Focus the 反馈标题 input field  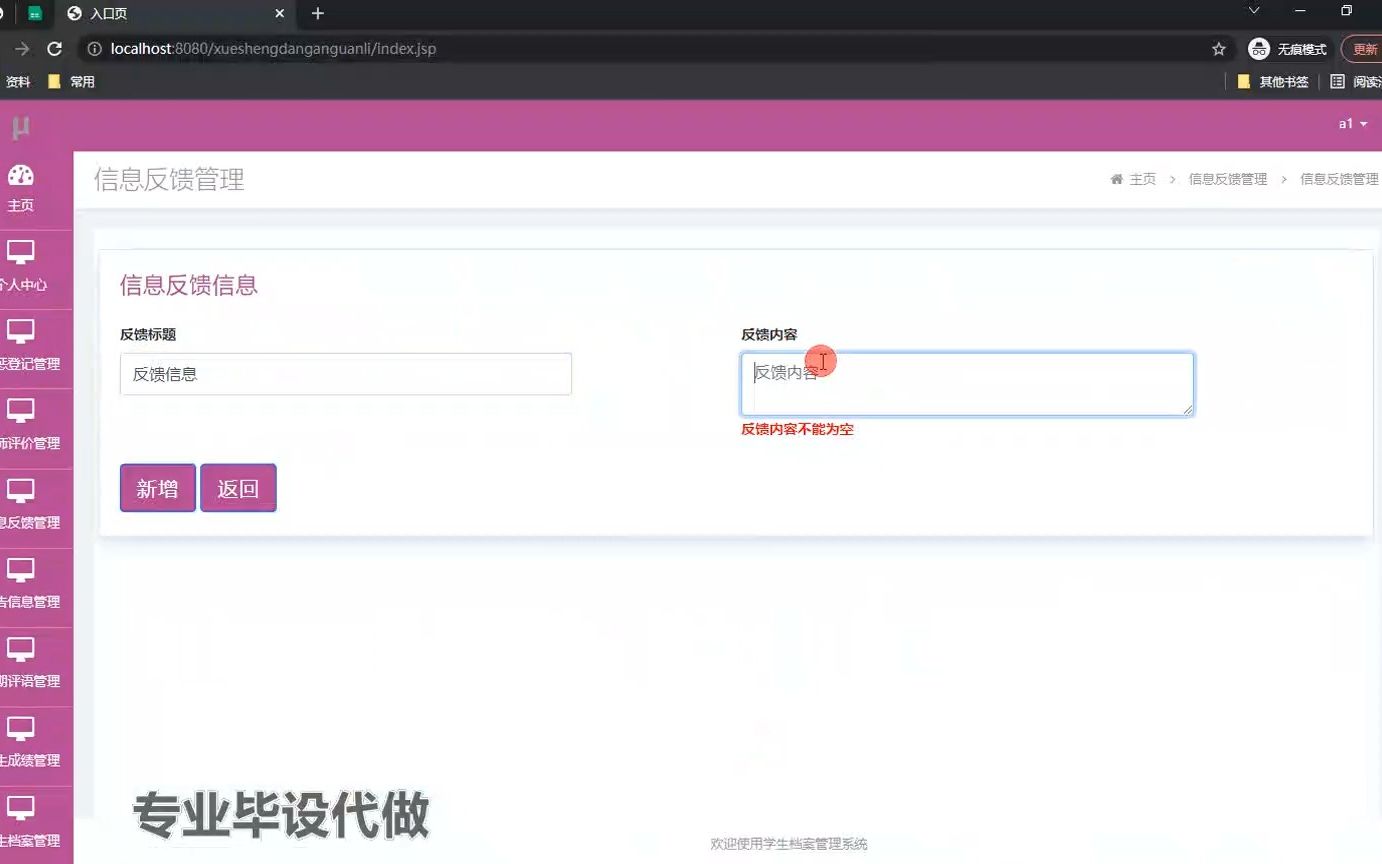(x=345, y=373)
